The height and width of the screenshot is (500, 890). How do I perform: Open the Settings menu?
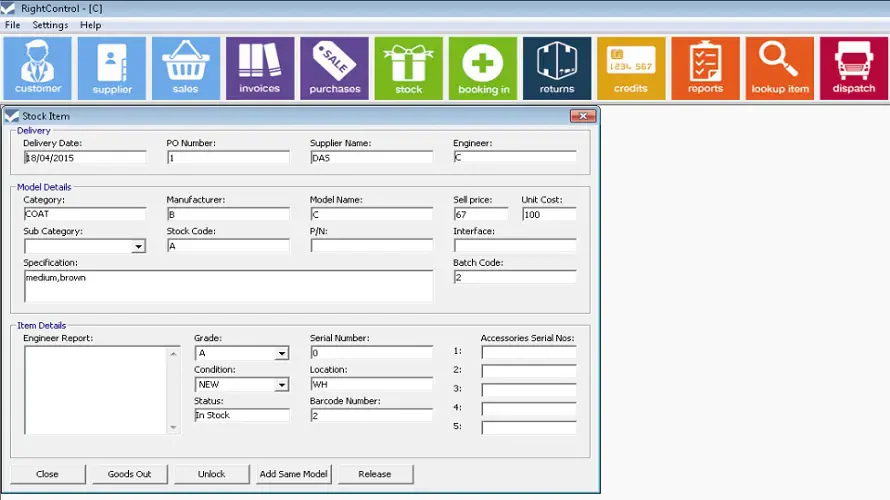coord(50,25)
